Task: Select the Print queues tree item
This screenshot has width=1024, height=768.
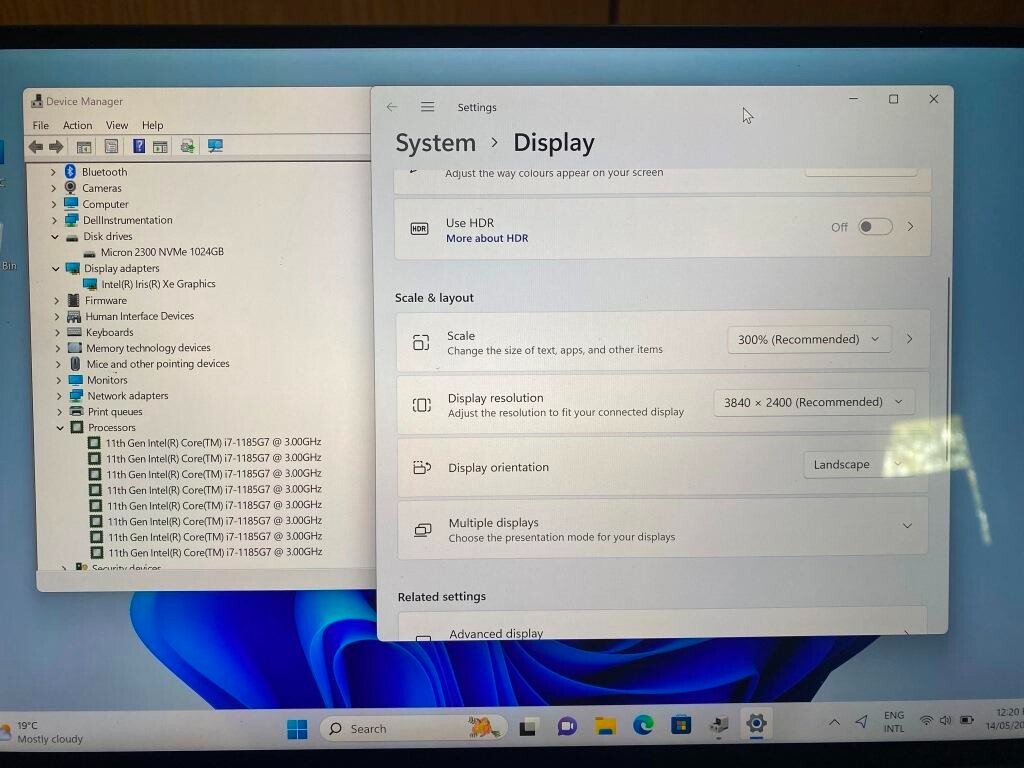Action: click(x=114, y=412)
